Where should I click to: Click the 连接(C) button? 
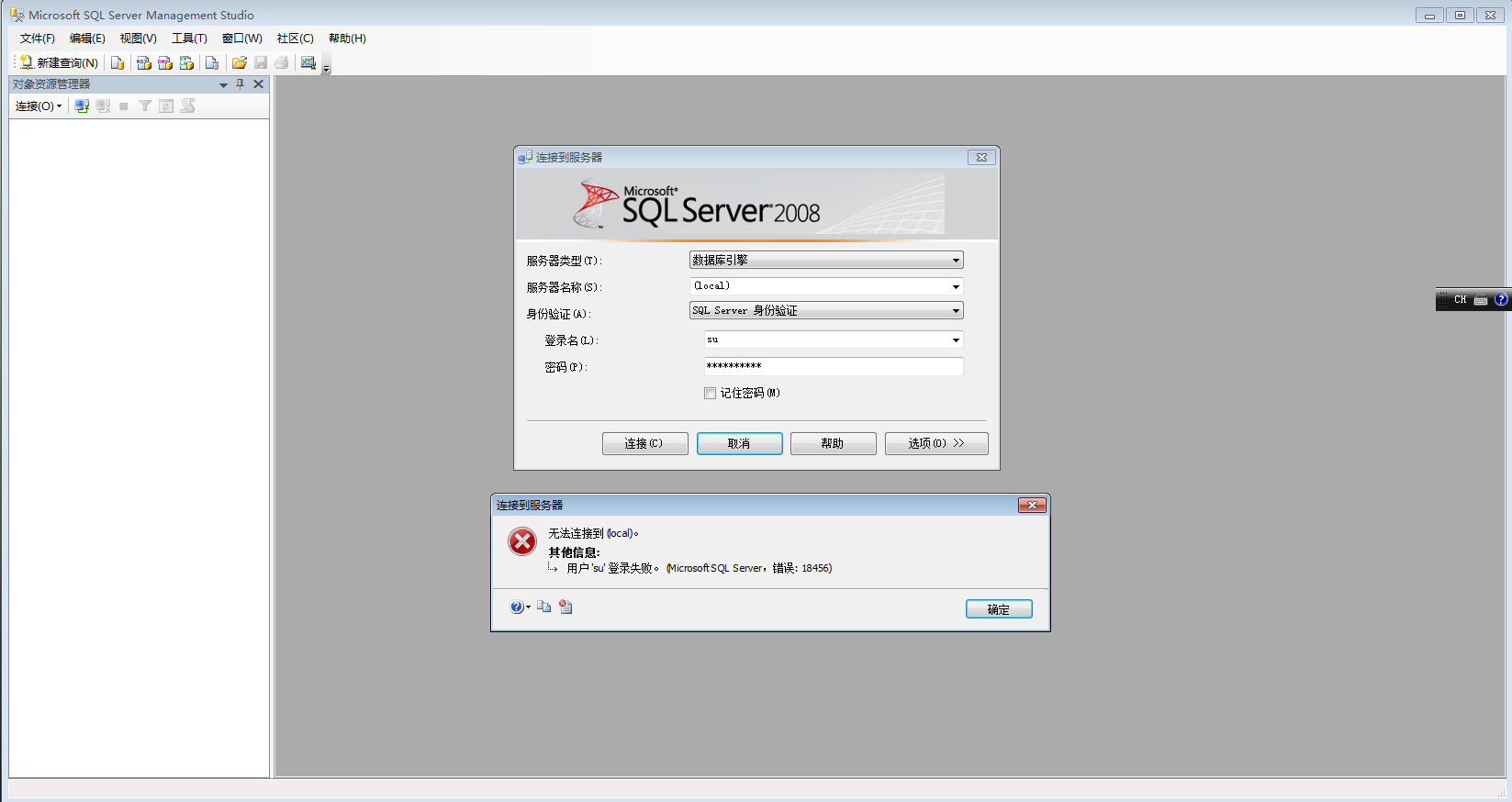click(x=644, y=443)
